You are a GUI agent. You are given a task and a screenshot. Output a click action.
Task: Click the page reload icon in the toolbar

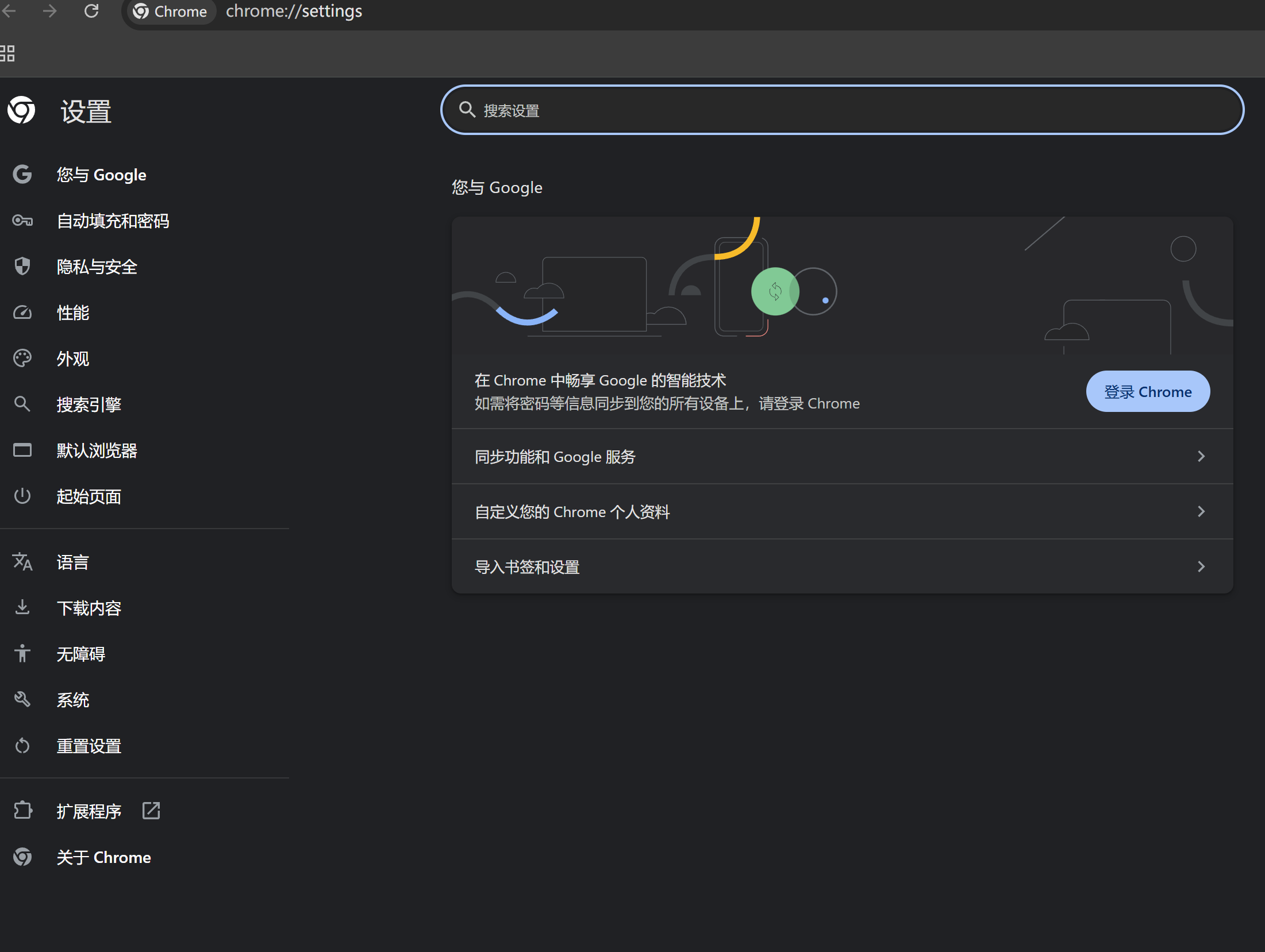point(92,11)
